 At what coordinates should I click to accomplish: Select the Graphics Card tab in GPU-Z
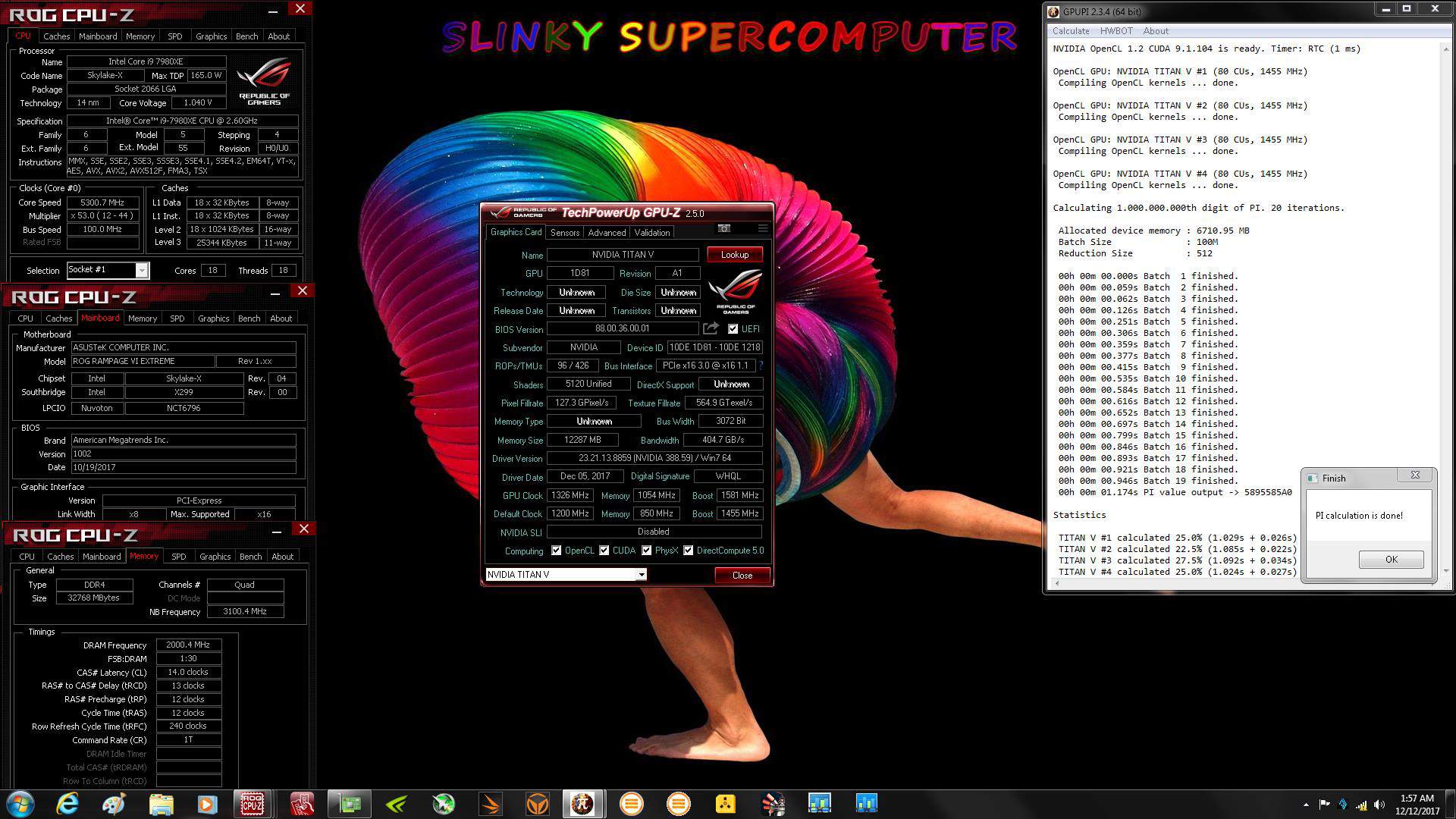coord(516,232)
